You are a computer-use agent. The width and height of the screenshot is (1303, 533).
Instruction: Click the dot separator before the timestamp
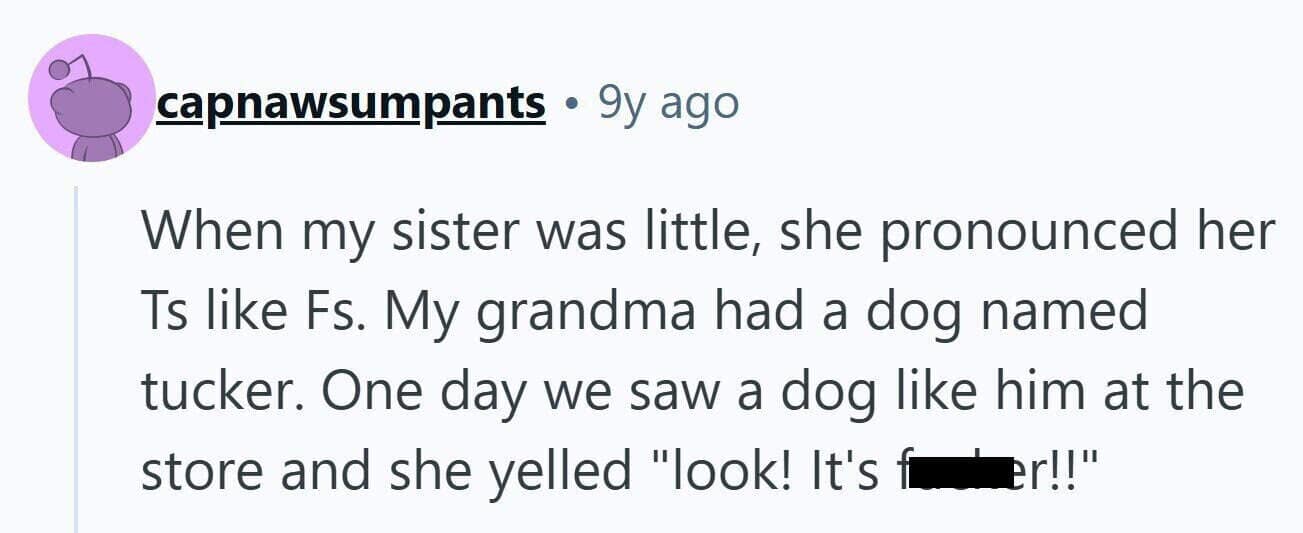tap(571, 104)
